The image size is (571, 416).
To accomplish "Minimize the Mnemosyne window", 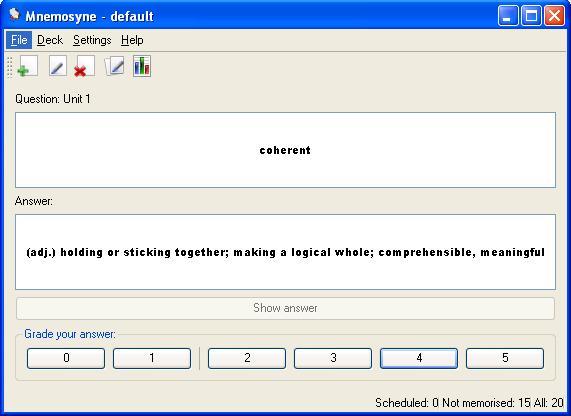I will [508, 16].
